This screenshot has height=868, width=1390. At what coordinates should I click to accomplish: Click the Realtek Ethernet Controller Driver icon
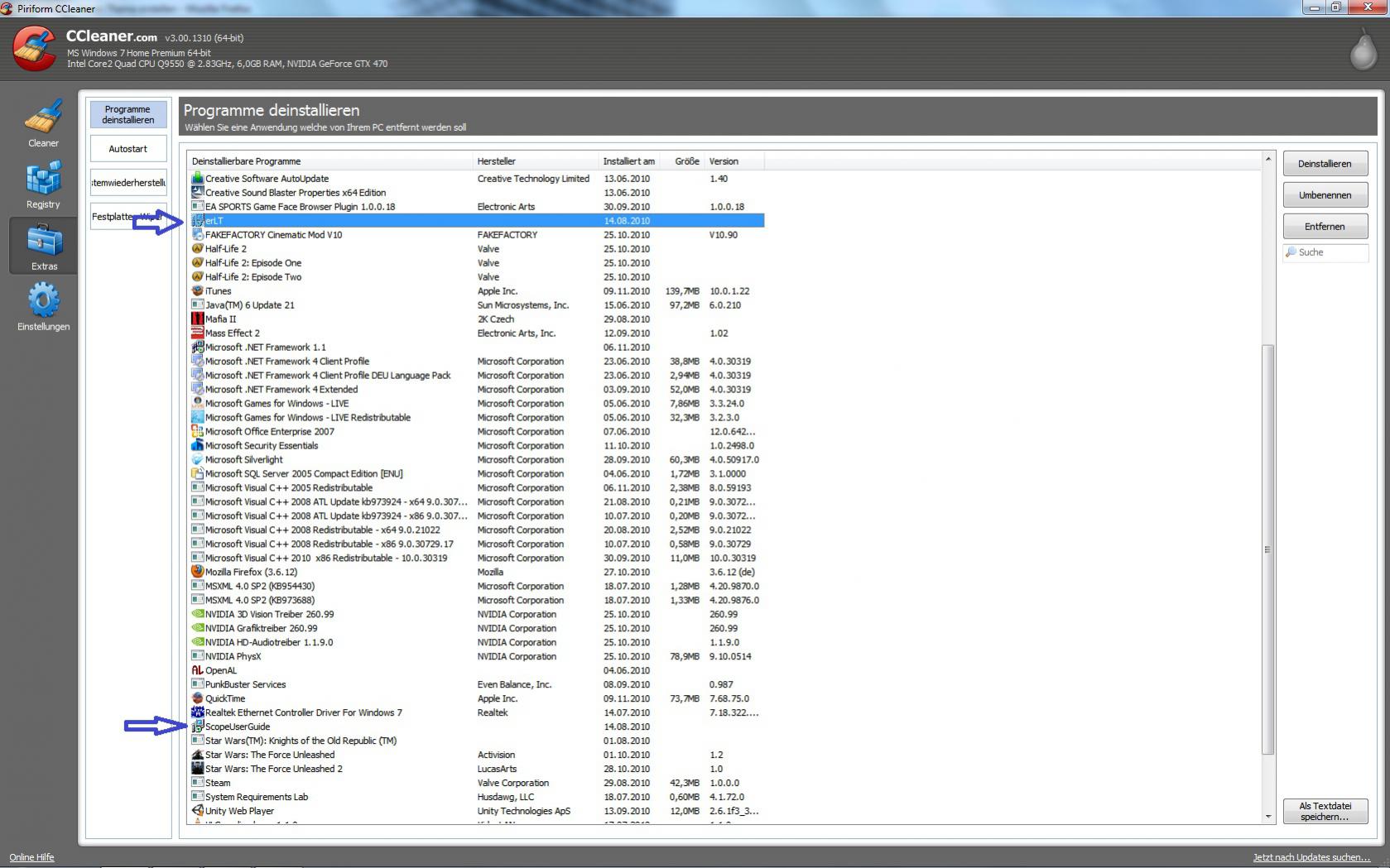(x=197, y=712)
